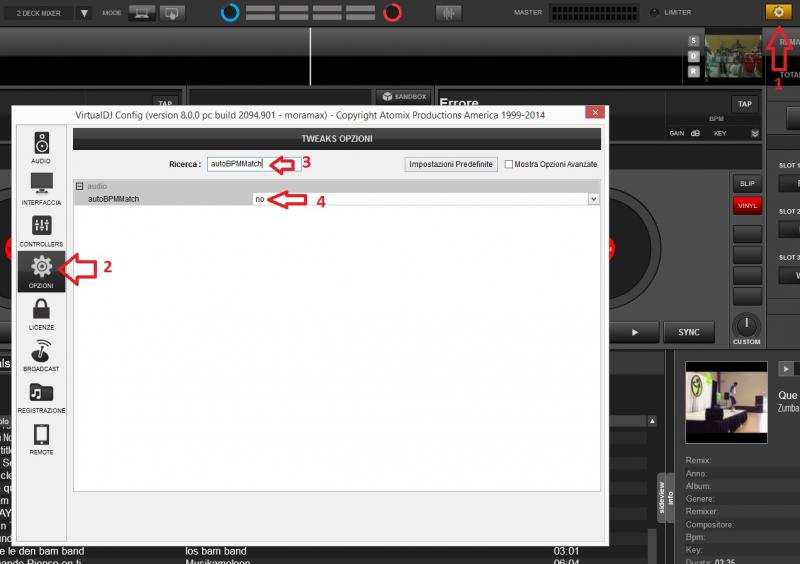Click the yellow settings gear at top right

click(x=778, y=12)
